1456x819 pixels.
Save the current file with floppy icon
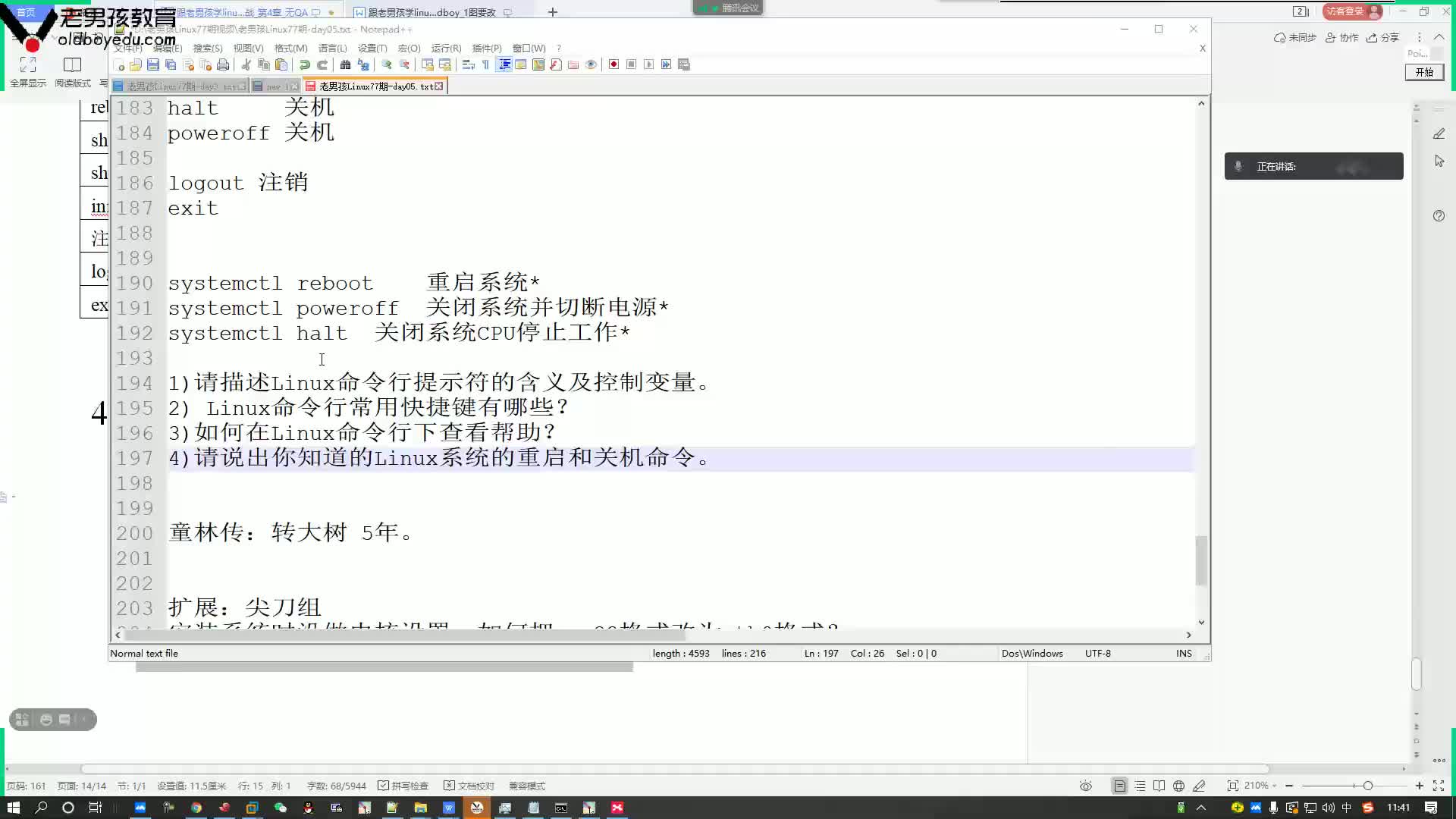153,64
